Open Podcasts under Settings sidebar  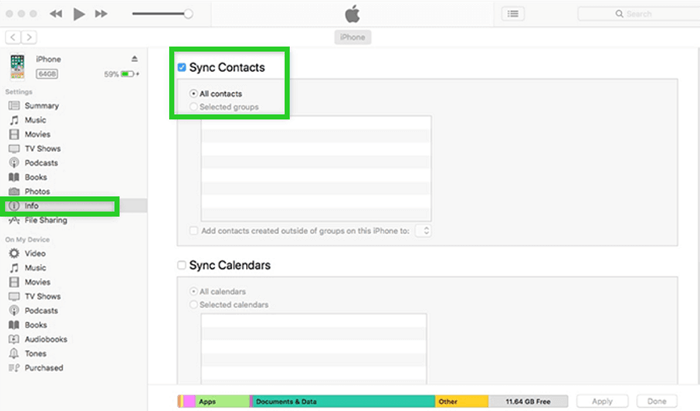41,163
